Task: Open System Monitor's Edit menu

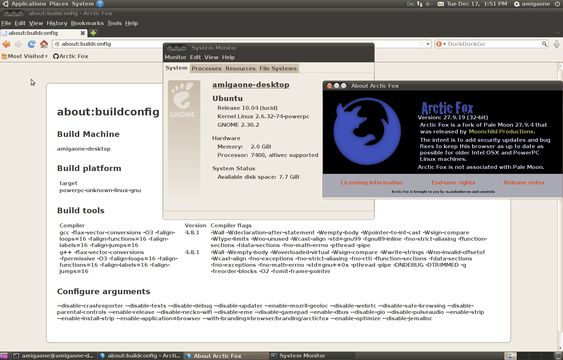Action: pyautogui.click(x=195, y=57)
